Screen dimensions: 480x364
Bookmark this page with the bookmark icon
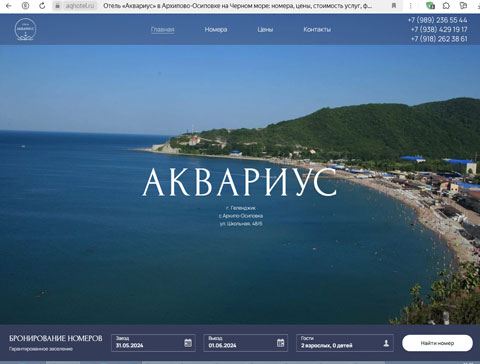click(x=394, y=6)
